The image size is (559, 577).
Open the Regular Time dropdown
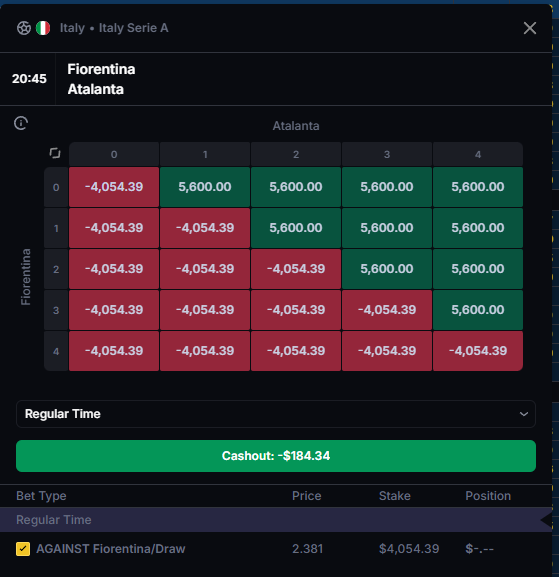point(276,414)
